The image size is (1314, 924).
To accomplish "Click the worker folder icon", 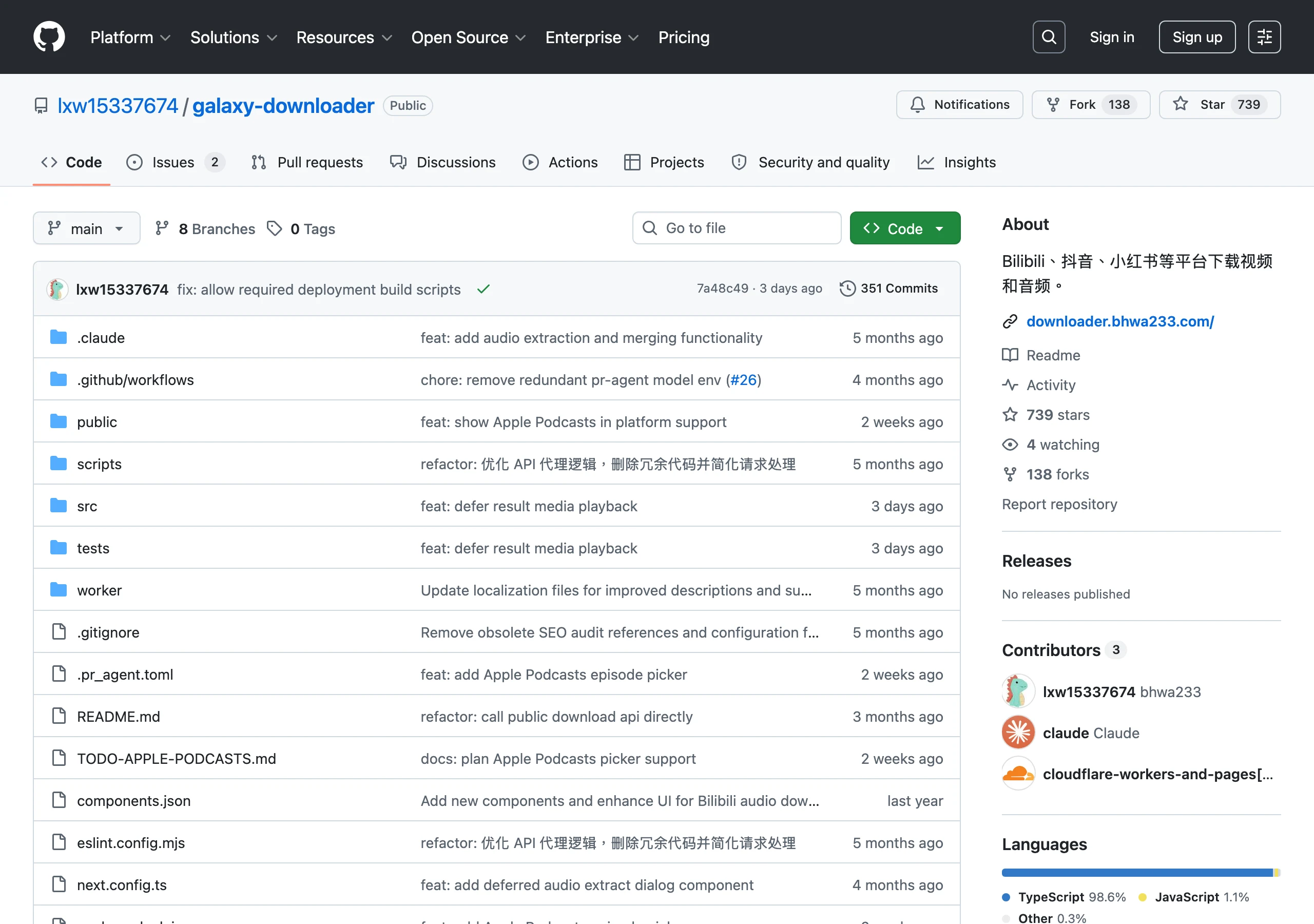I will [59, 590].
